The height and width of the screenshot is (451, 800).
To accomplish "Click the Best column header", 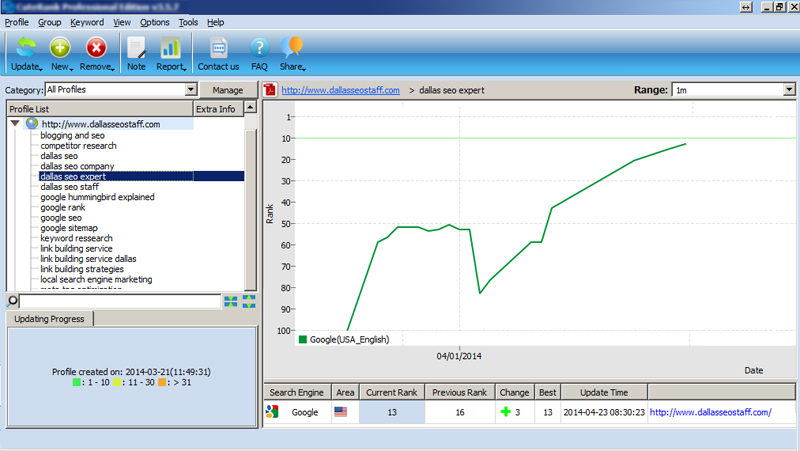I will (548, 392).
